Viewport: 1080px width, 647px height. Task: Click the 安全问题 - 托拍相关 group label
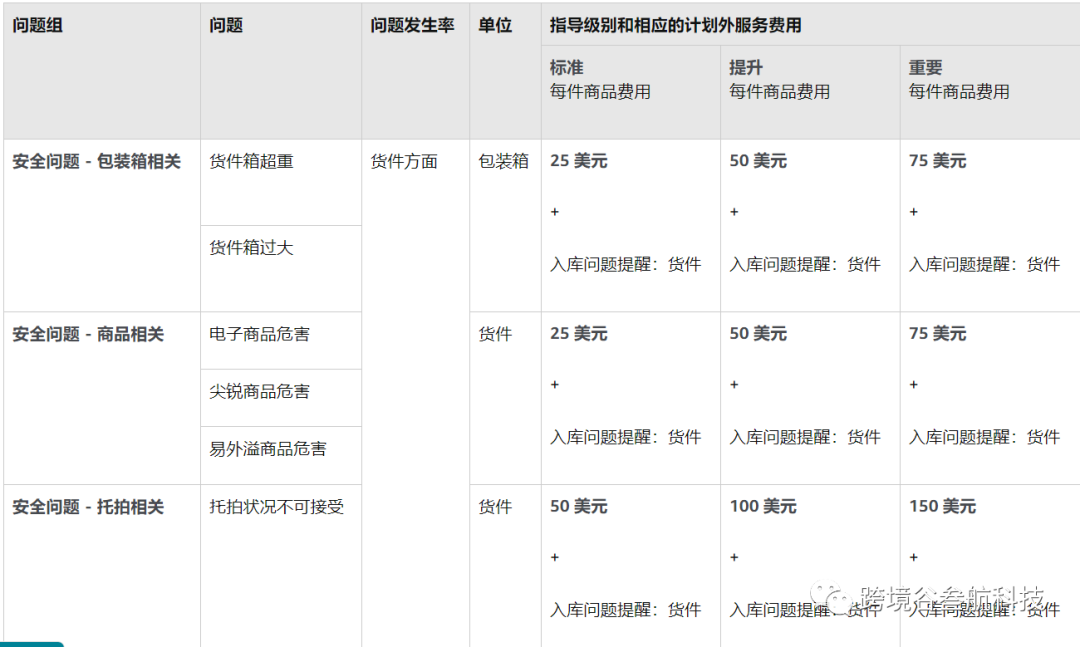click(x=88, y=507)
